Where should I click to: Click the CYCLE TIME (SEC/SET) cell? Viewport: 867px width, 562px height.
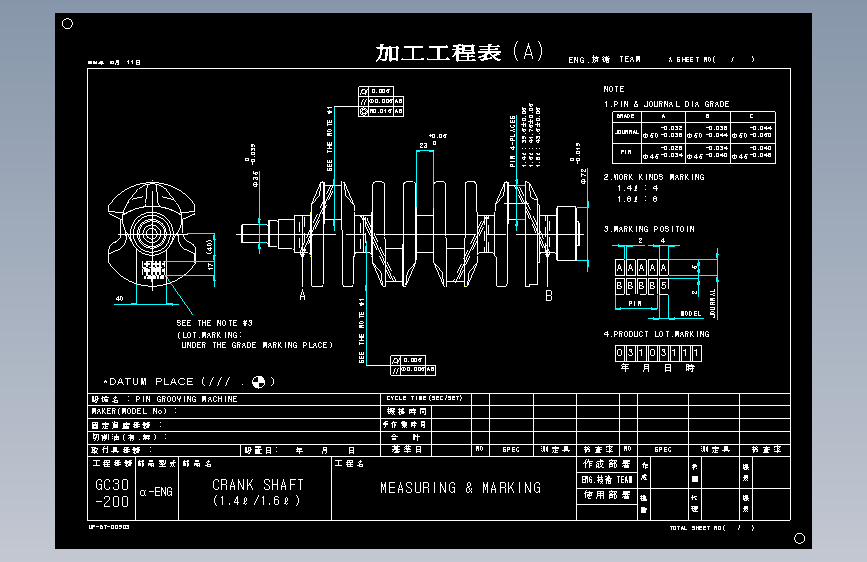point(425,398)
